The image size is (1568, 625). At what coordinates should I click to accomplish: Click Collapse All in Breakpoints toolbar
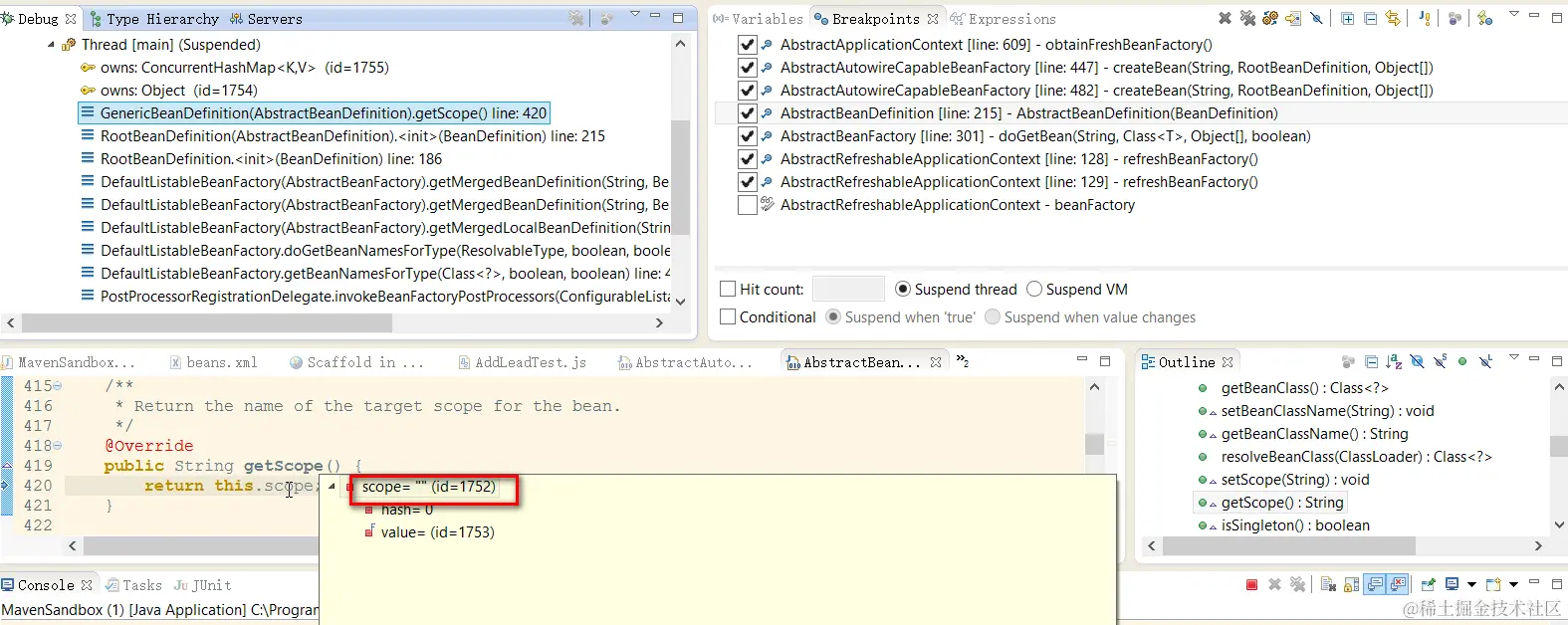1370,18
